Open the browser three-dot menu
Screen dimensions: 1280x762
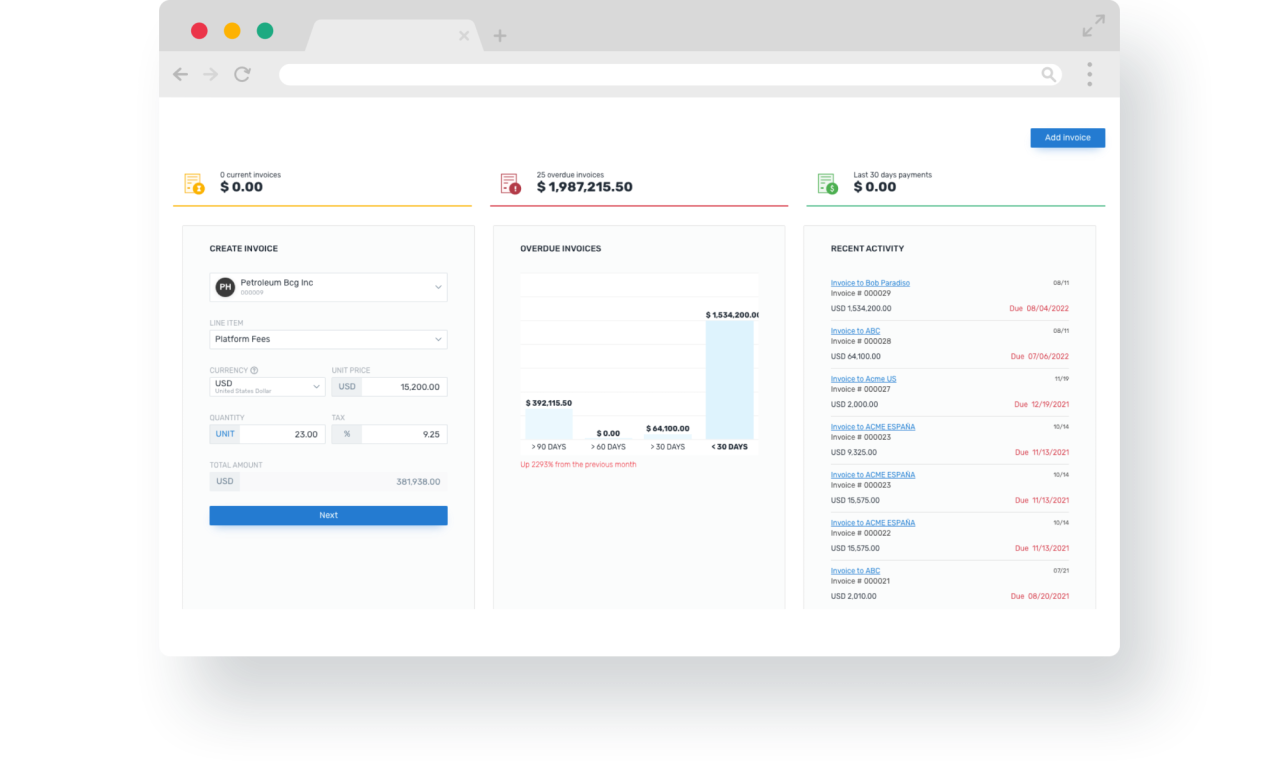(1089, 74)
